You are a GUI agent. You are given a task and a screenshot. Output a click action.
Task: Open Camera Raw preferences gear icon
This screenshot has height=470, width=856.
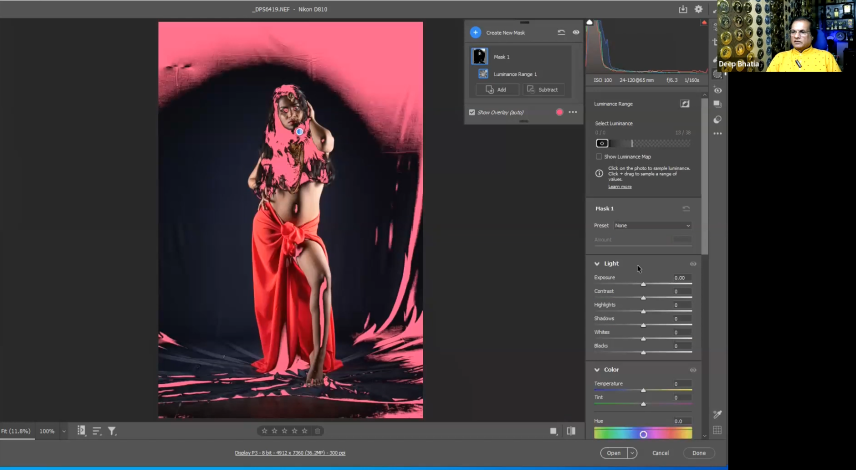click(x=699, y=9)
